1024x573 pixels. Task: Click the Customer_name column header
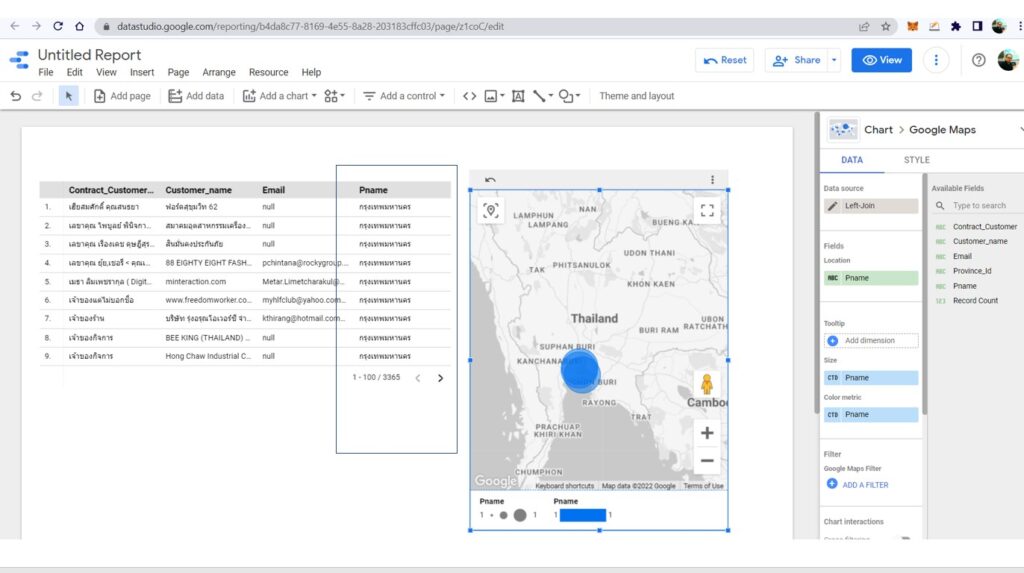(199, 190)
